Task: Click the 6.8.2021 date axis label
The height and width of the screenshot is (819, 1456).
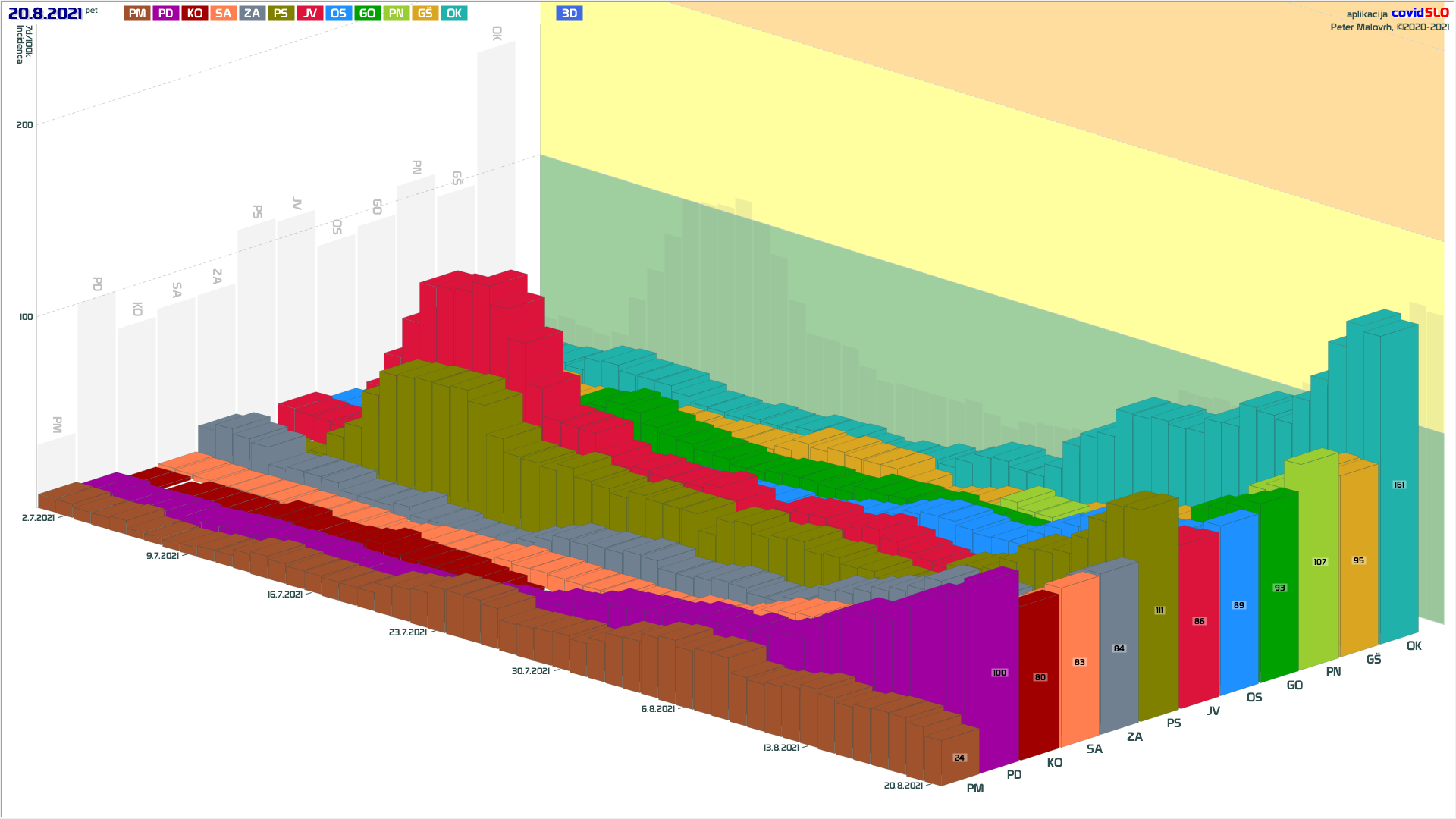Action: pyautogui.click(x=657, y=709)
